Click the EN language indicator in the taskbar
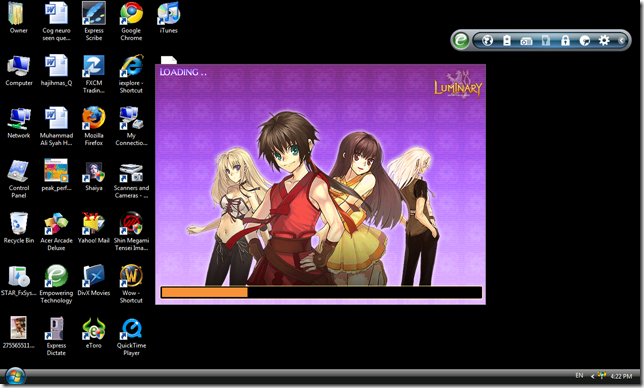644x388 pixels. 579,375
